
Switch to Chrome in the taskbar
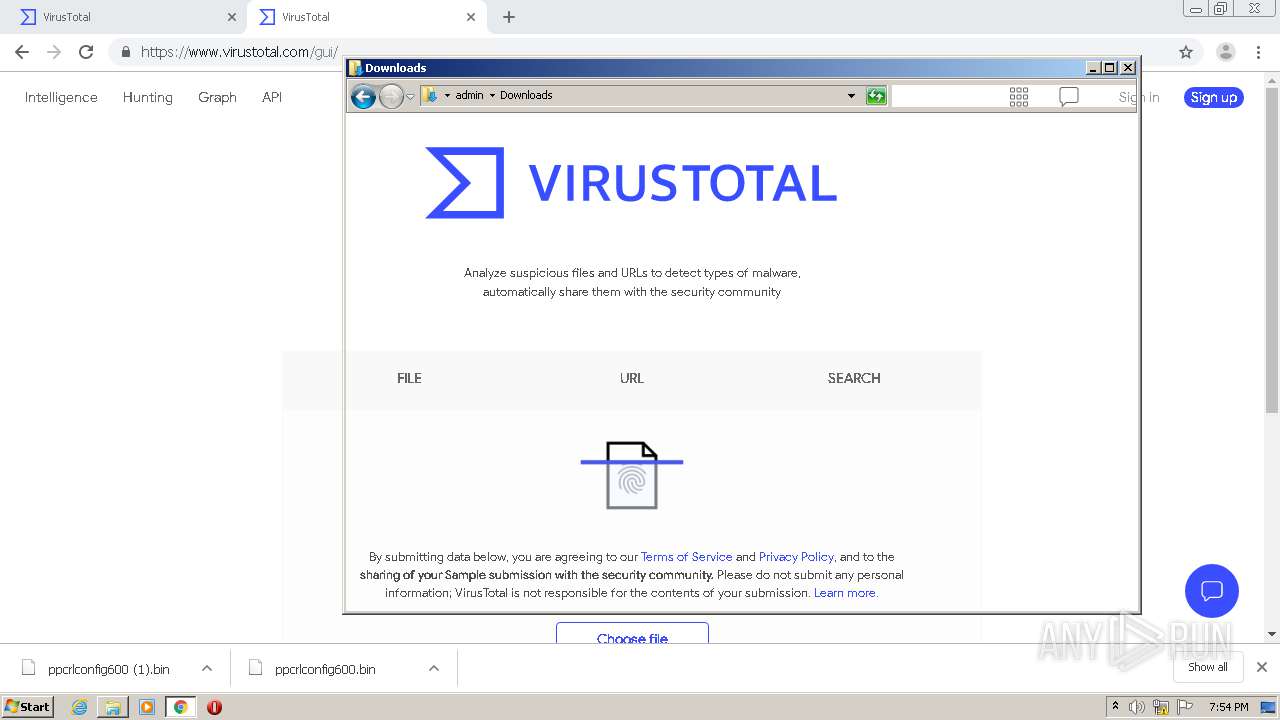tap(181, 707)
